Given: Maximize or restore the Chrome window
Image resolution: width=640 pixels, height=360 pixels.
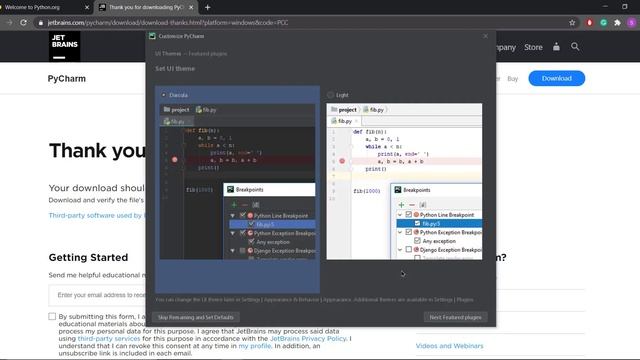Looking at the screenshot, I should [625, 7].
